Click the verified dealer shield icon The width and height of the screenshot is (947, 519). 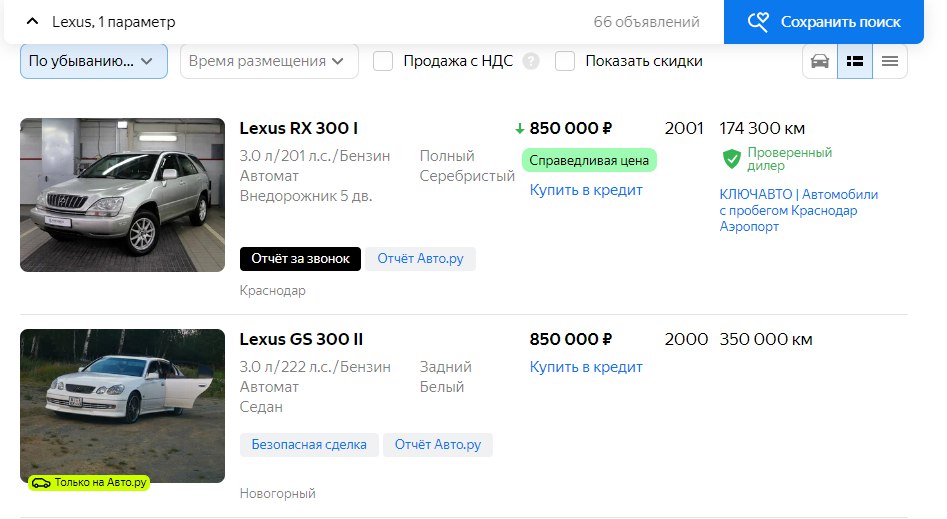pyautogui.click(x=732, y=158)
